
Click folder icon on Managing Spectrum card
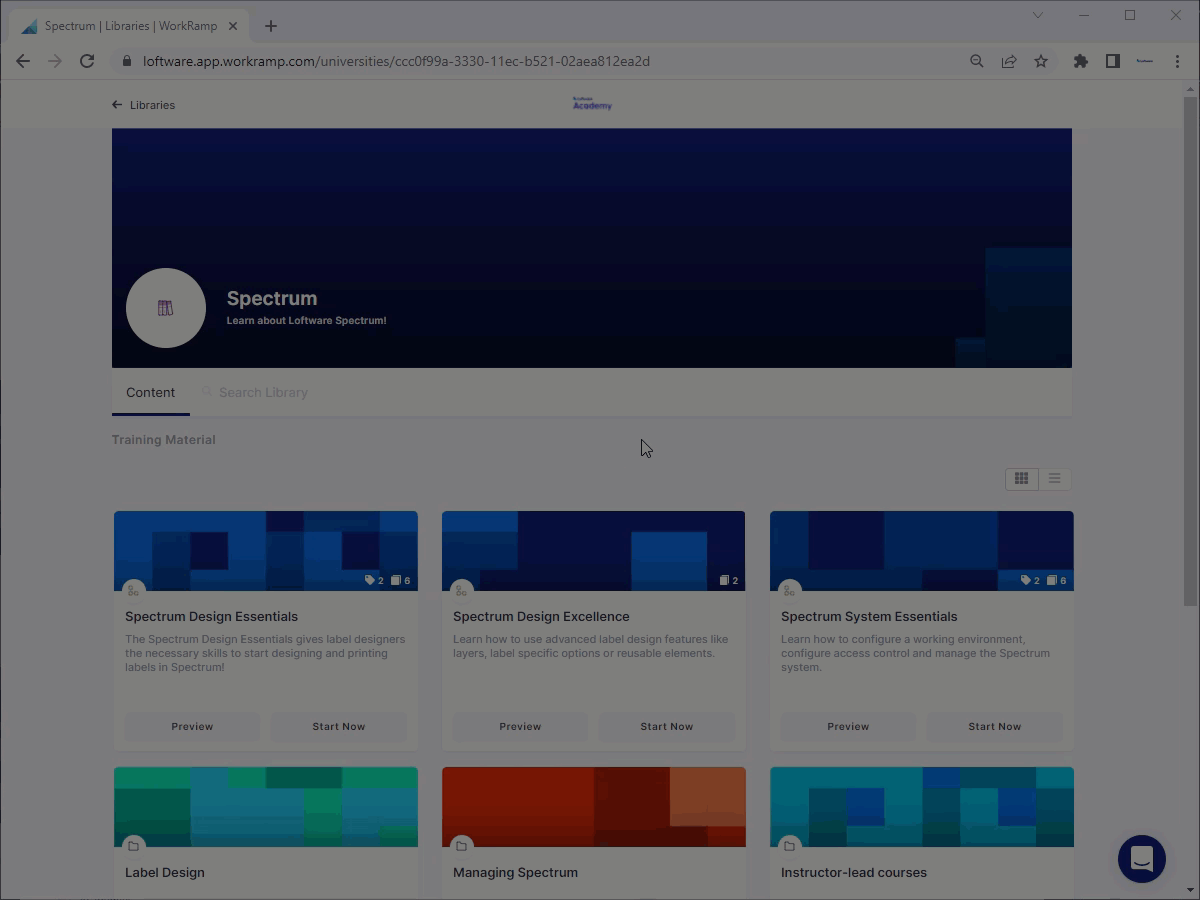pyautogui.click(x=461, y=846)
